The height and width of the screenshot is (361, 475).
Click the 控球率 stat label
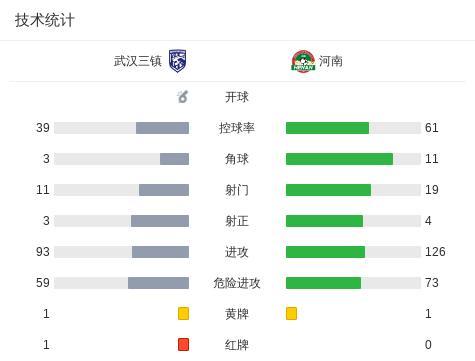237,128
